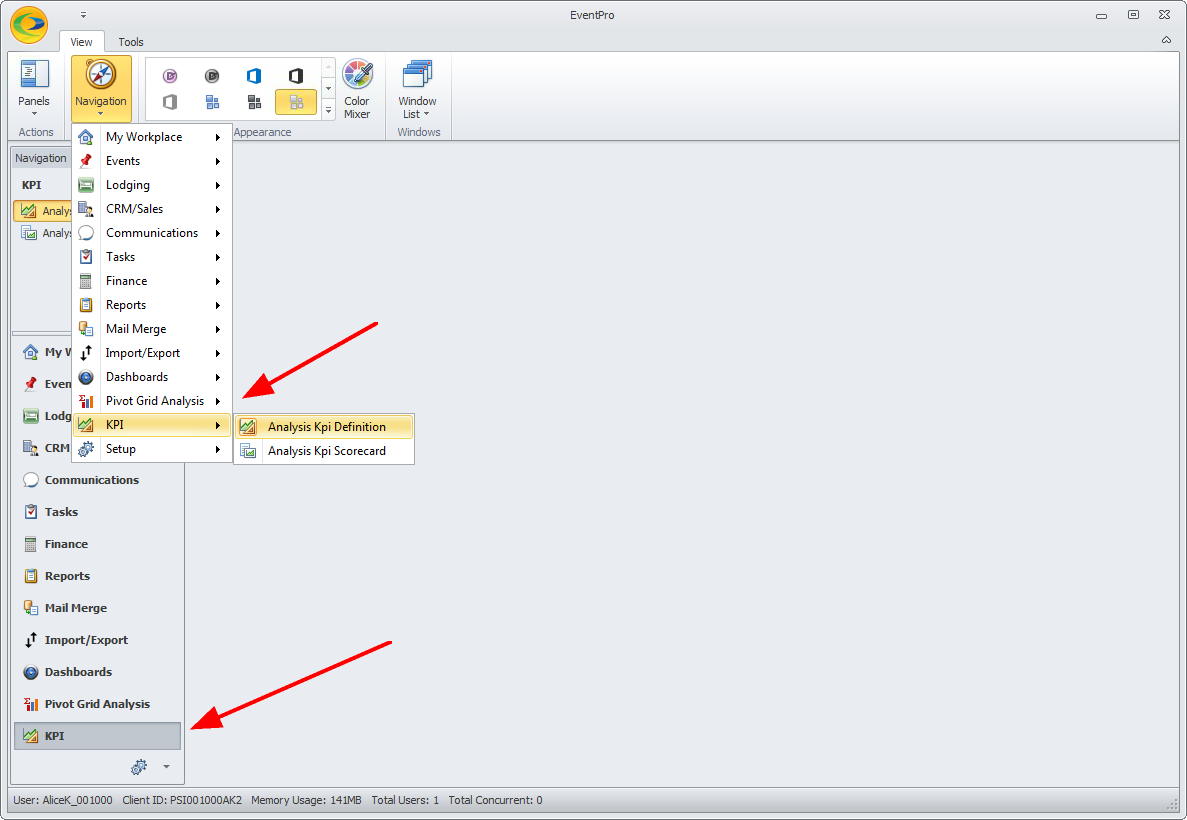This screenshot has width=1187, height=820.
Task: Switch to the View ribbon tab
Action: point(82,42)
